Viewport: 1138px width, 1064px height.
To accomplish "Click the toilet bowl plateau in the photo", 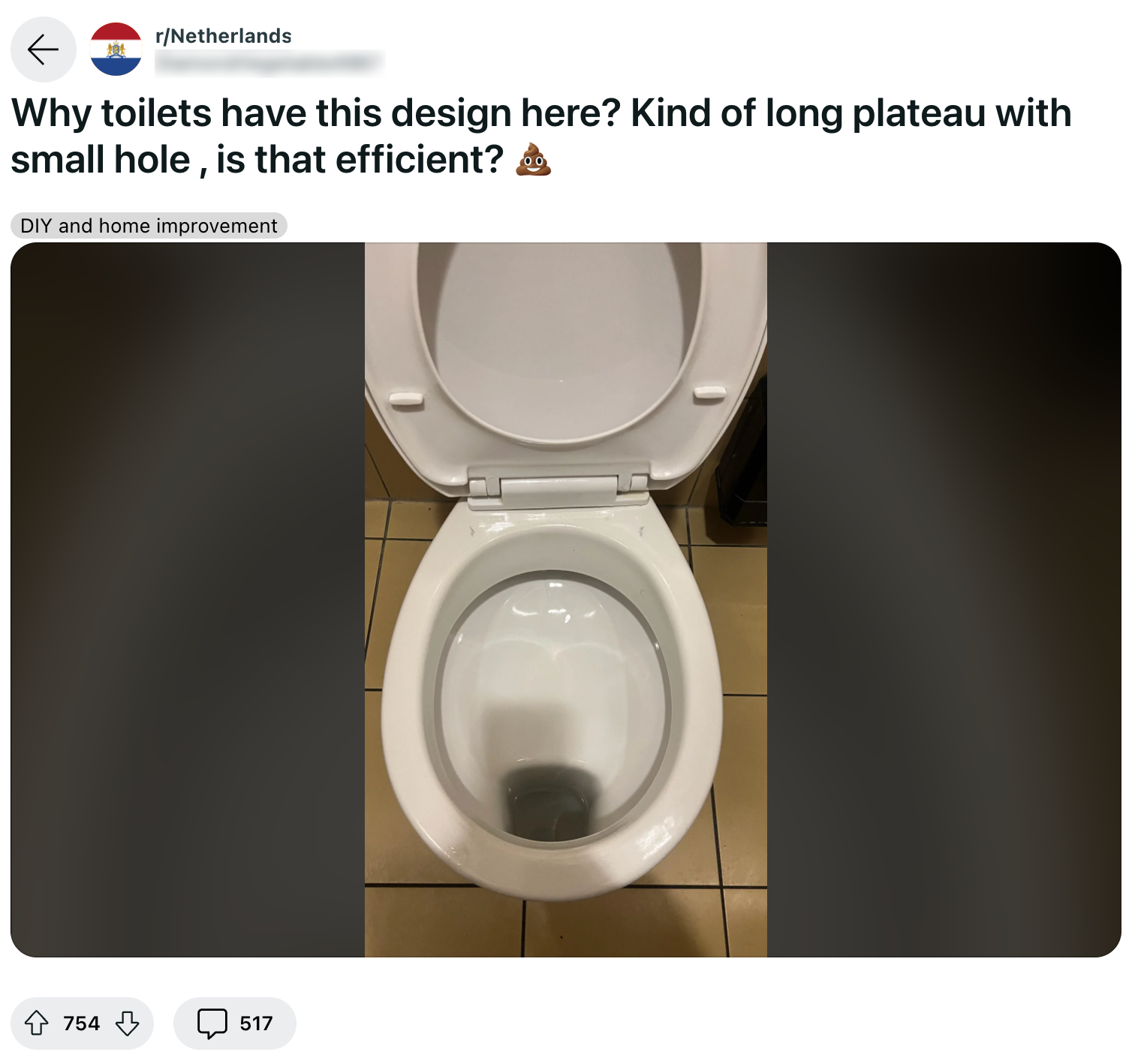I will coord(552,675).
